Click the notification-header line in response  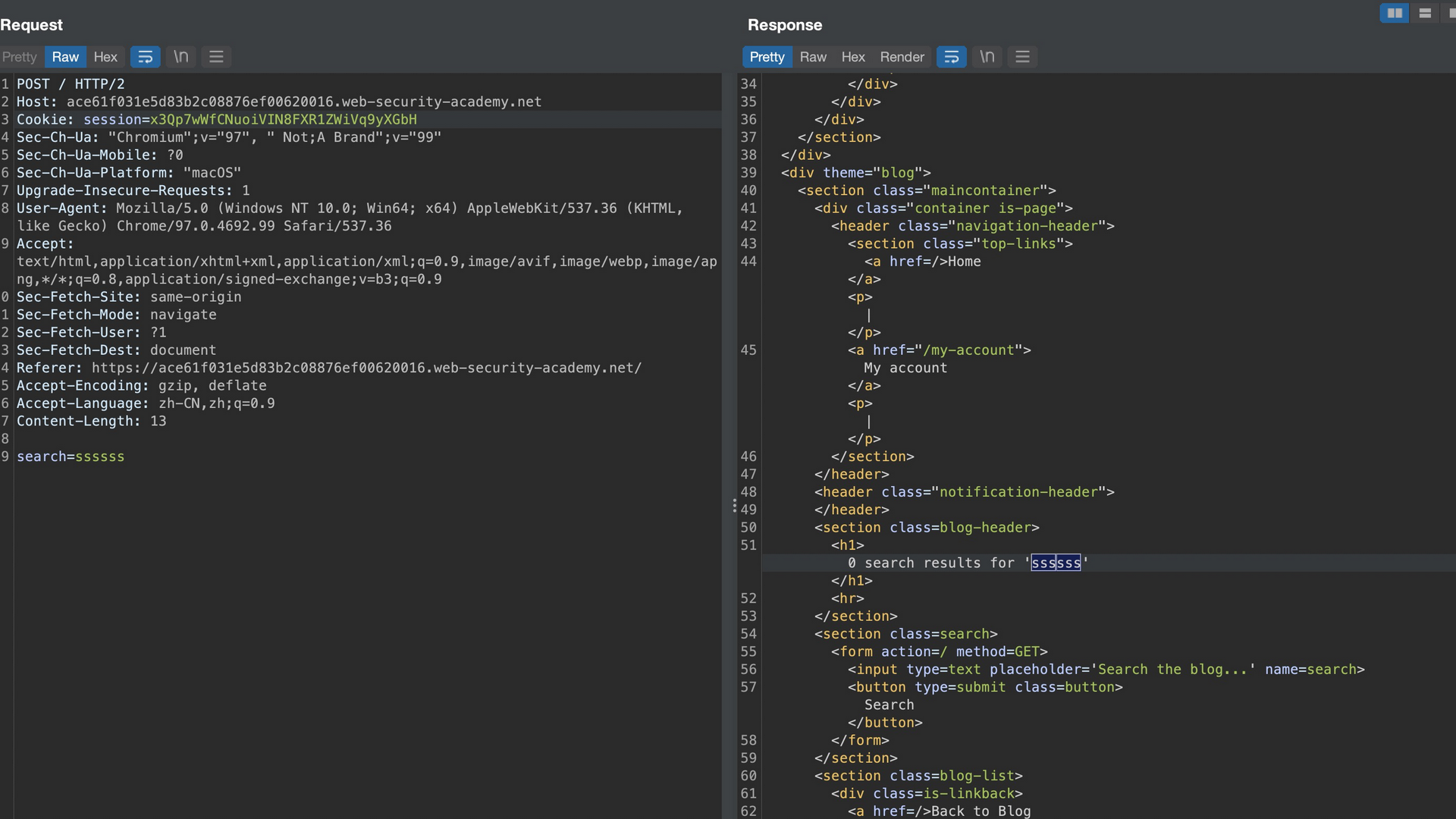tap(965, 492)
